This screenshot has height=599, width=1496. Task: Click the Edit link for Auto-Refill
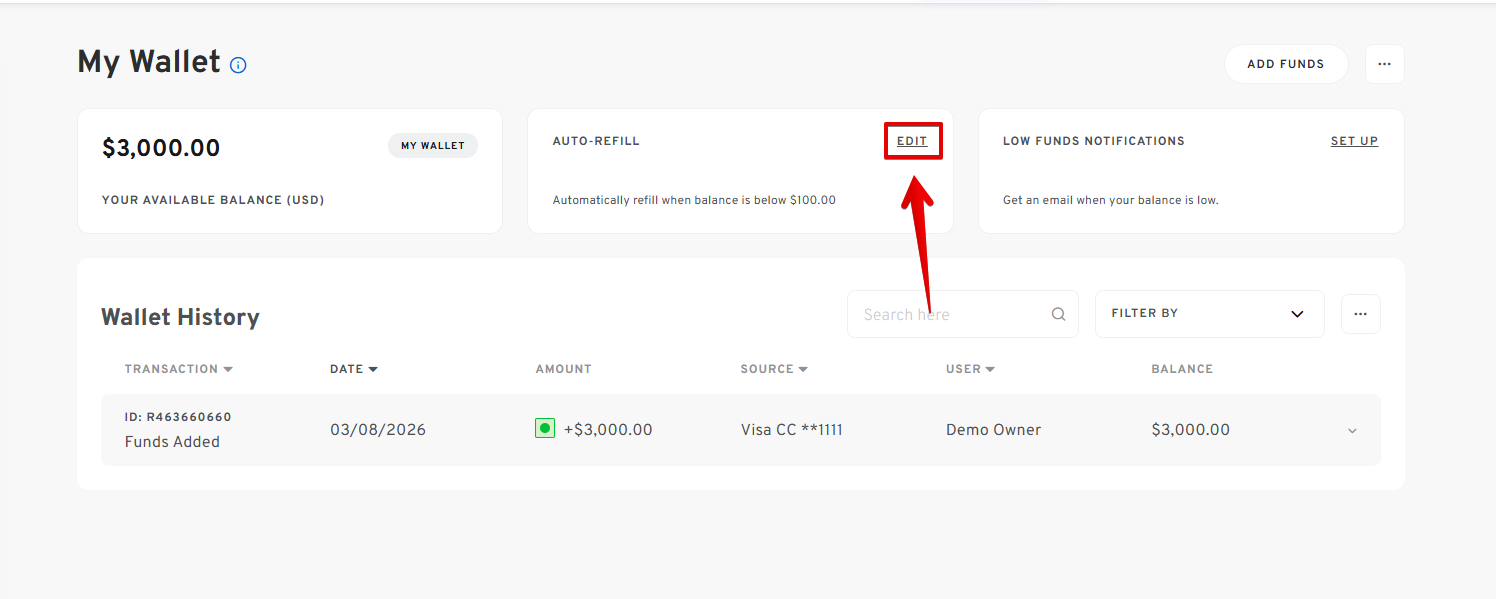click(912, 141)
